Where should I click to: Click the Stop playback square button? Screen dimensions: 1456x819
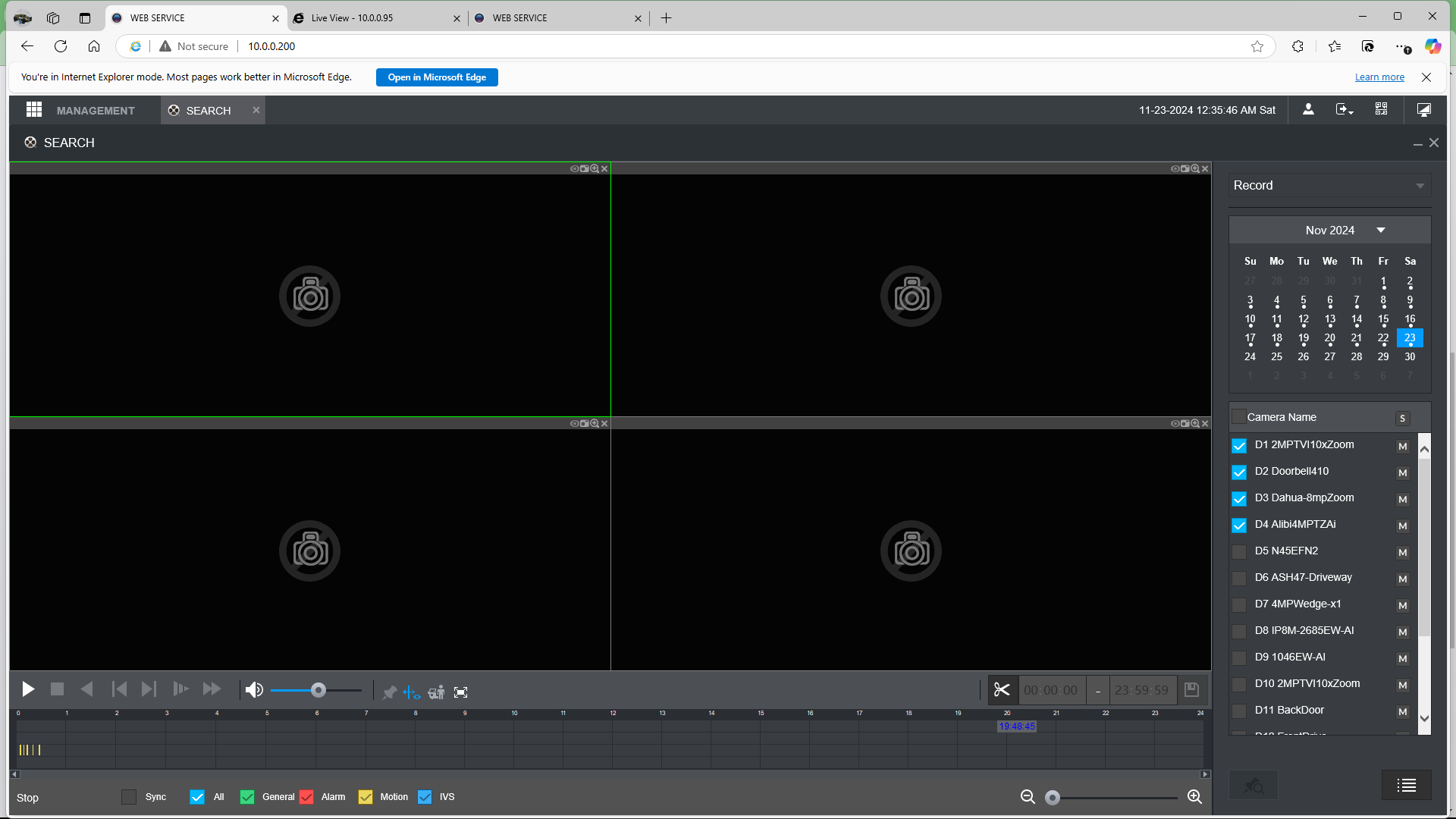[57, 689]
